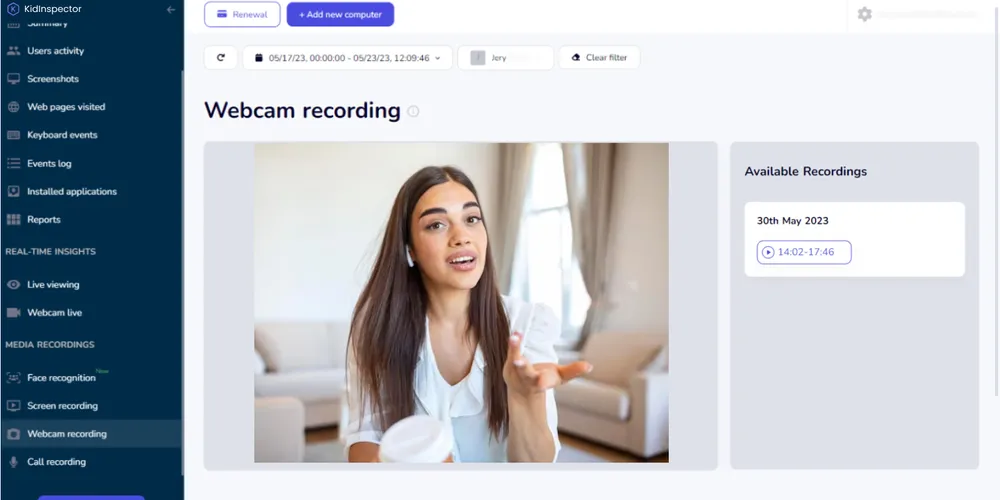Open the Jery user selector dropdown

click(505, 58)
